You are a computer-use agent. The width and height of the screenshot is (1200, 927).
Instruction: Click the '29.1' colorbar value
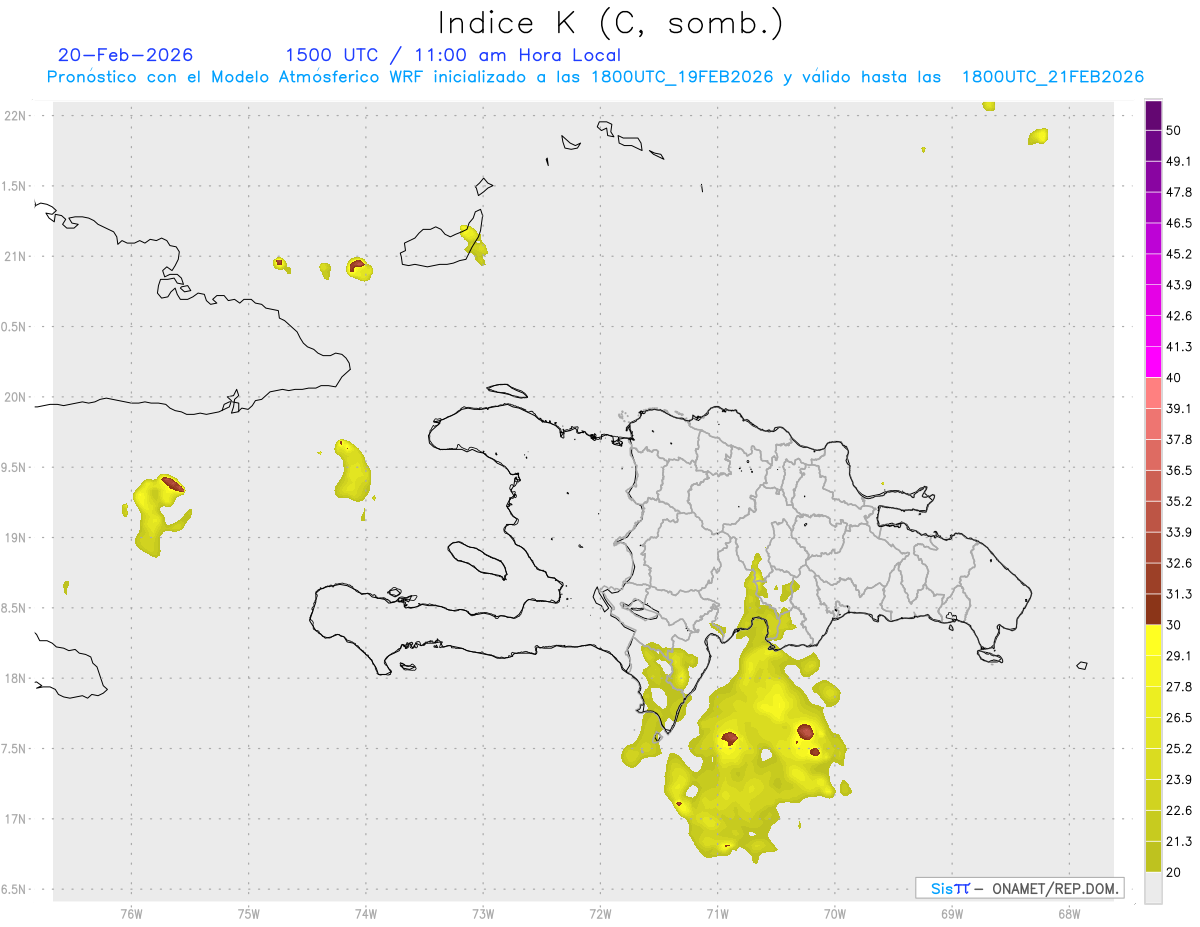pos(1178,656)
